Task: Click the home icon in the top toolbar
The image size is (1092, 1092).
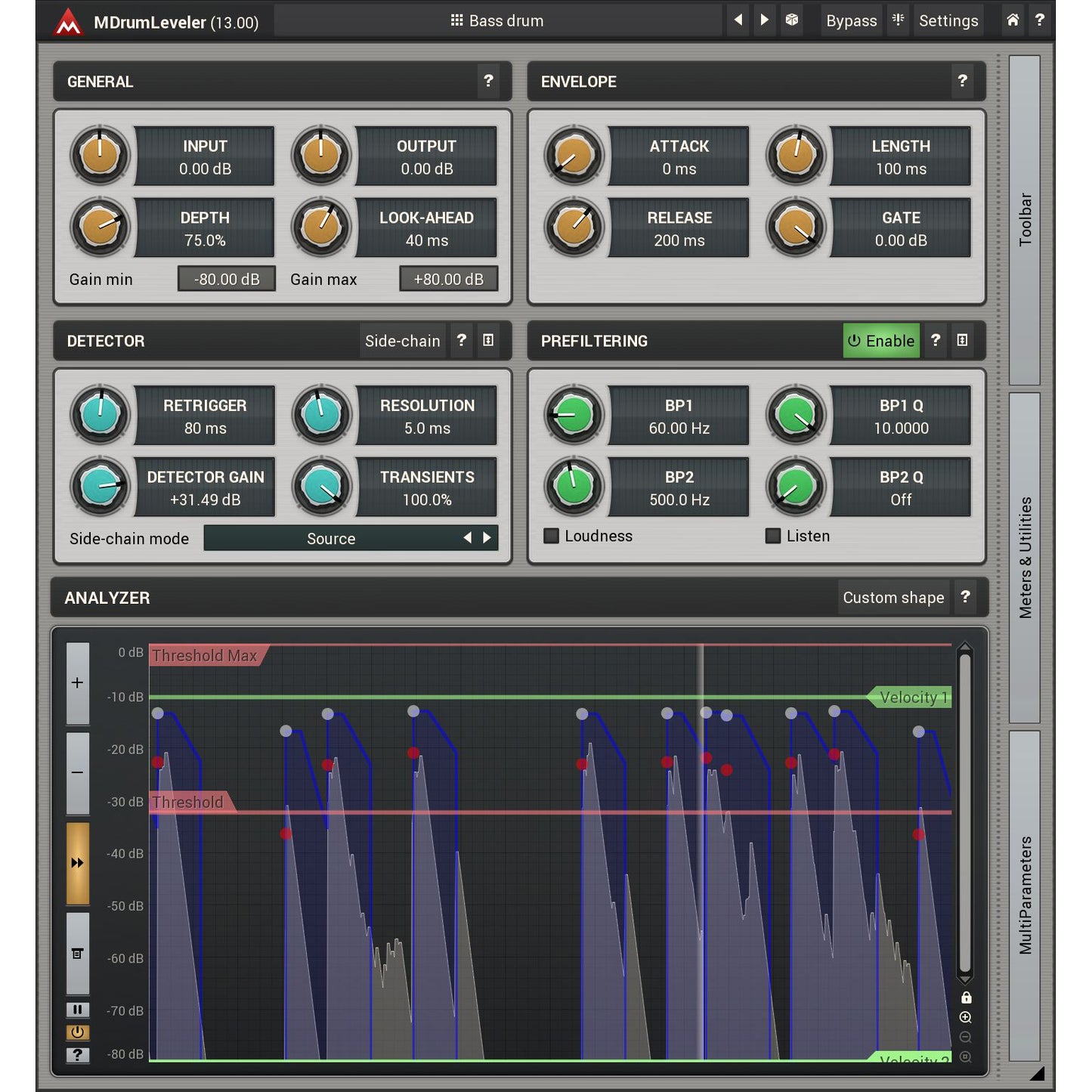Action: pyautogui.click(x=1013, y=20)
